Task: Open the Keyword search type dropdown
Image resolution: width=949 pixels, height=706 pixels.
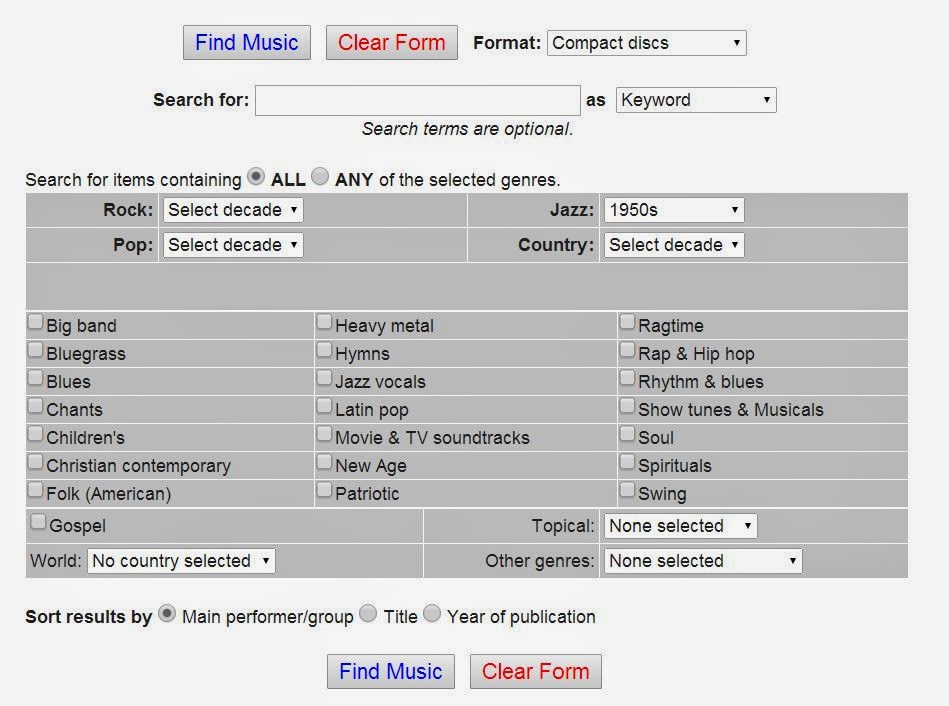Action: tap(696, 100)
